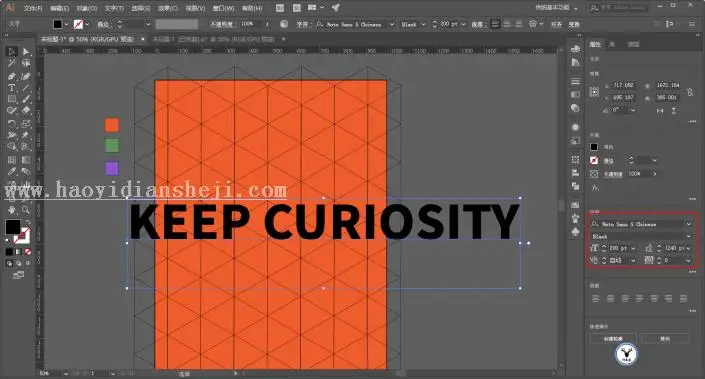
Task: Open the Brushes panel in right dock
Action: pyautogui.click(x=576, y=218)
